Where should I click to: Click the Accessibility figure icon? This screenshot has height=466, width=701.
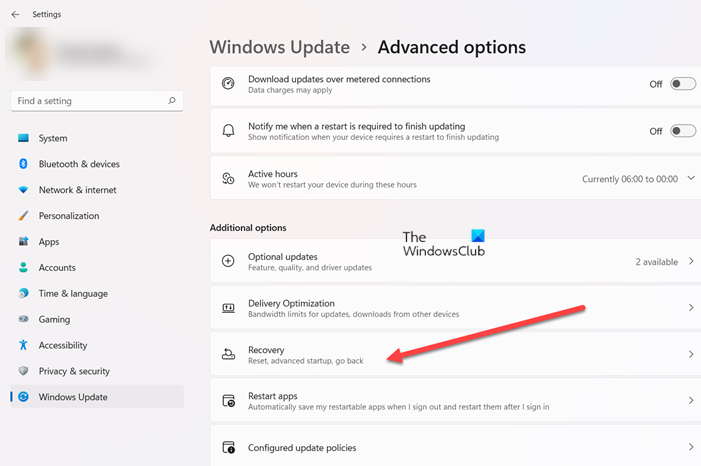(x=23, y=345)
